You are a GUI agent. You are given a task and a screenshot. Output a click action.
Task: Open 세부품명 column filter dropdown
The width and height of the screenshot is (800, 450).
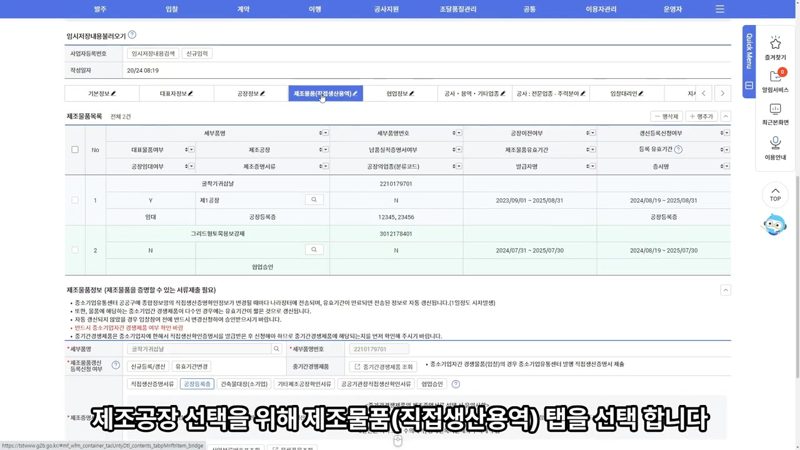click(x=325, y=133)
